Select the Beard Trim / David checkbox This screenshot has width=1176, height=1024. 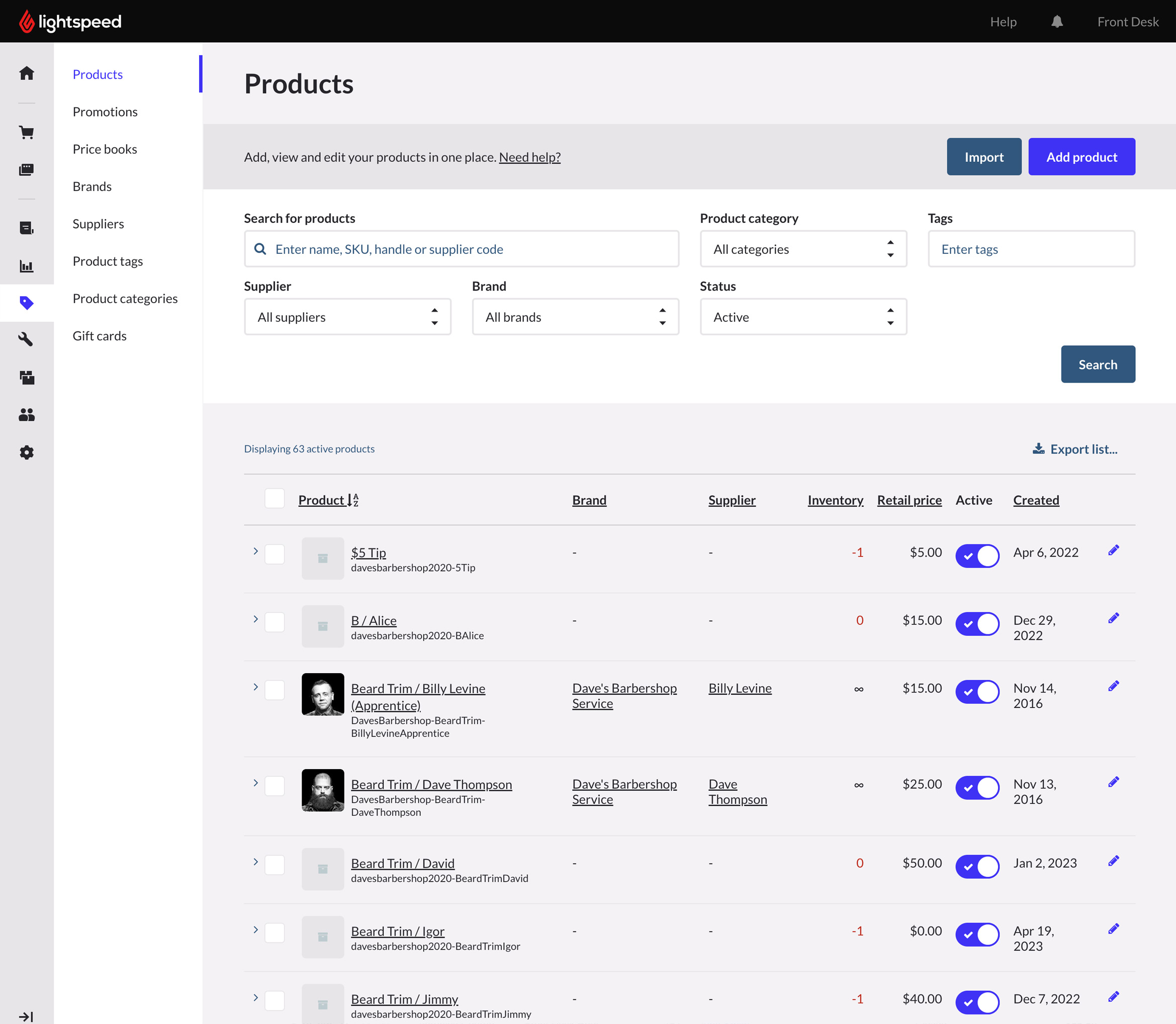pos(275,865)
